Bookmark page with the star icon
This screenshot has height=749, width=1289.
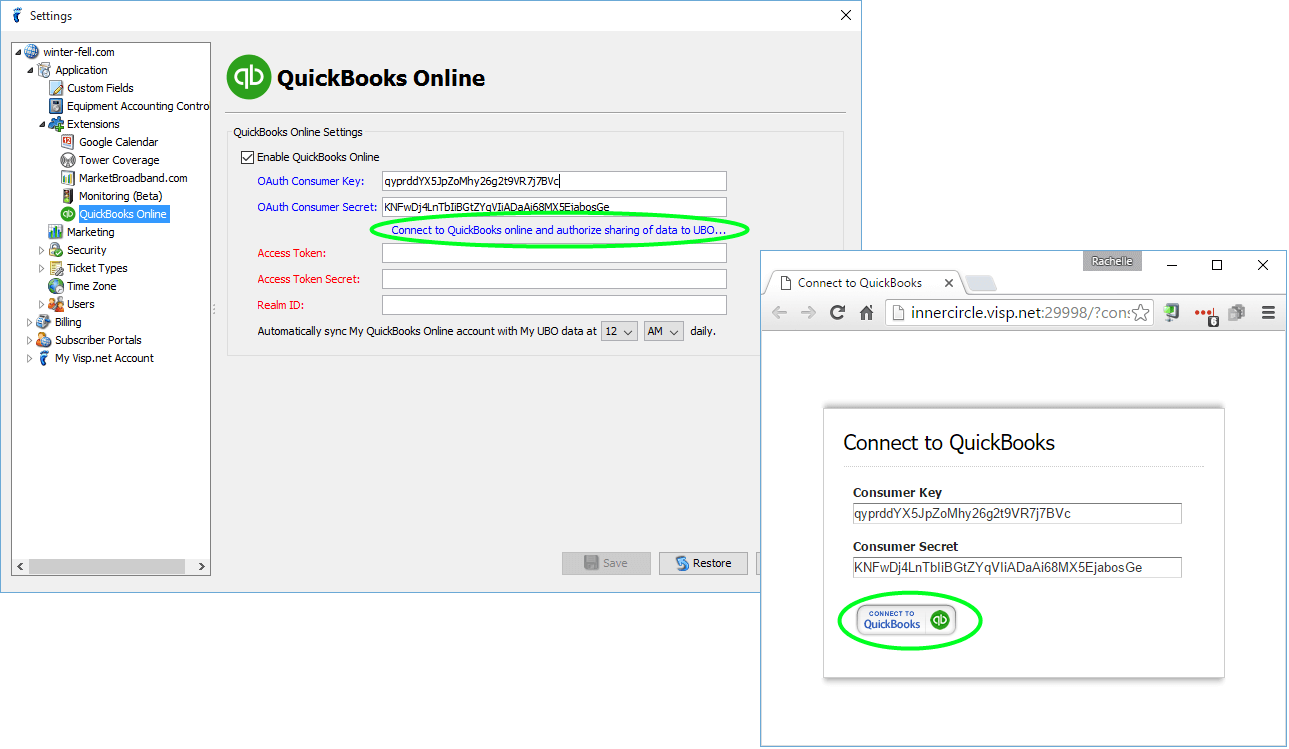[1140, 313]
